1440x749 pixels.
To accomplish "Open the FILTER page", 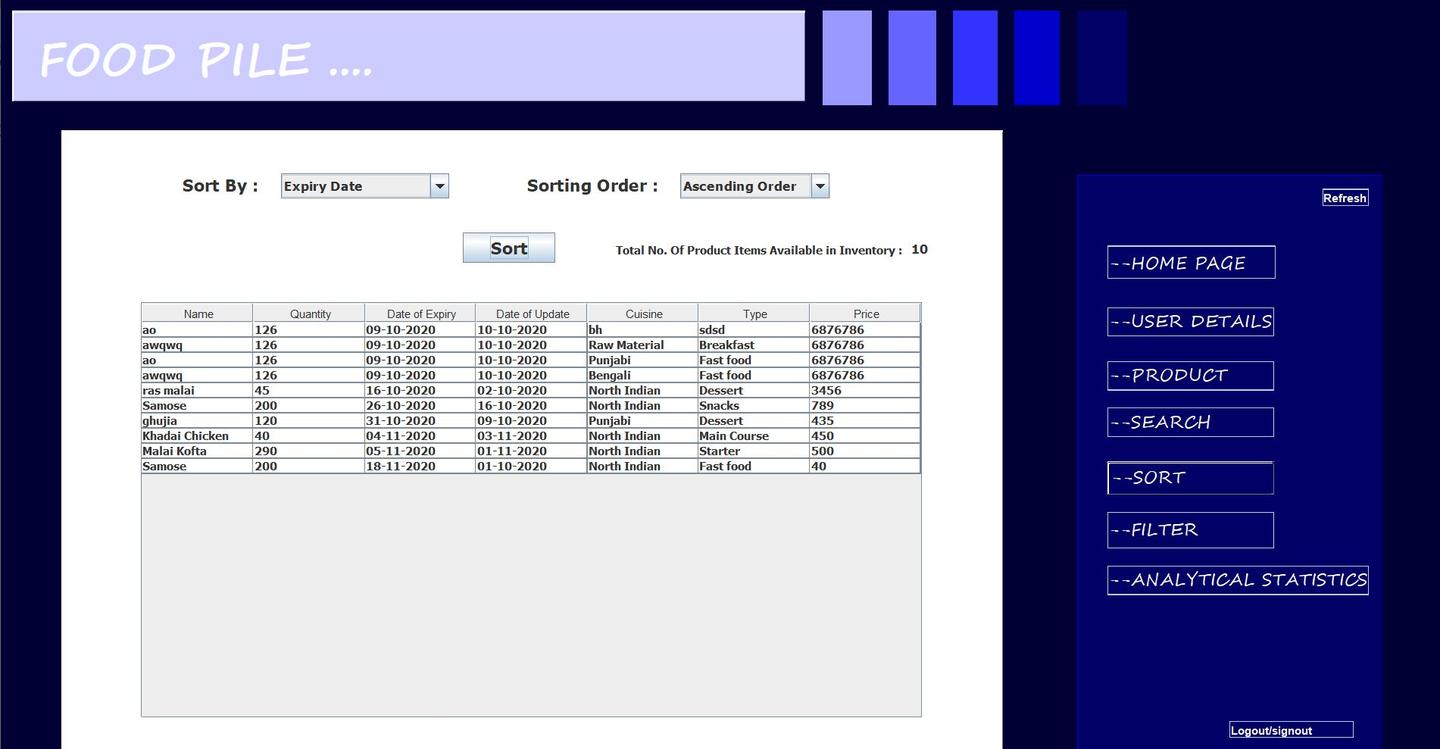I will pos(1190,530).
